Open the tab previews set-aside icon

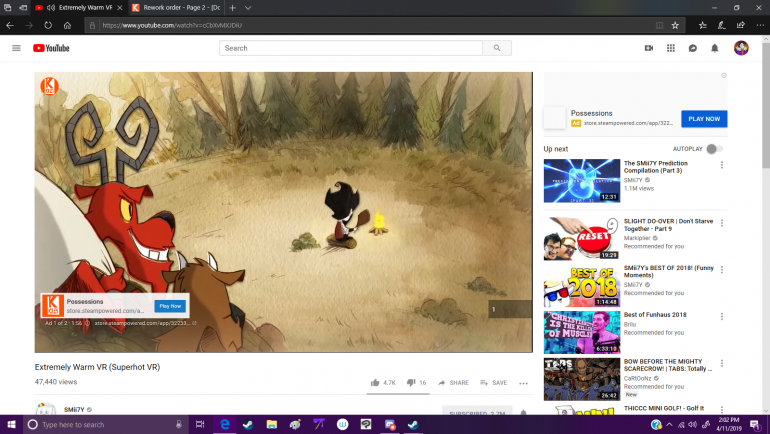(x=7, y=7)
